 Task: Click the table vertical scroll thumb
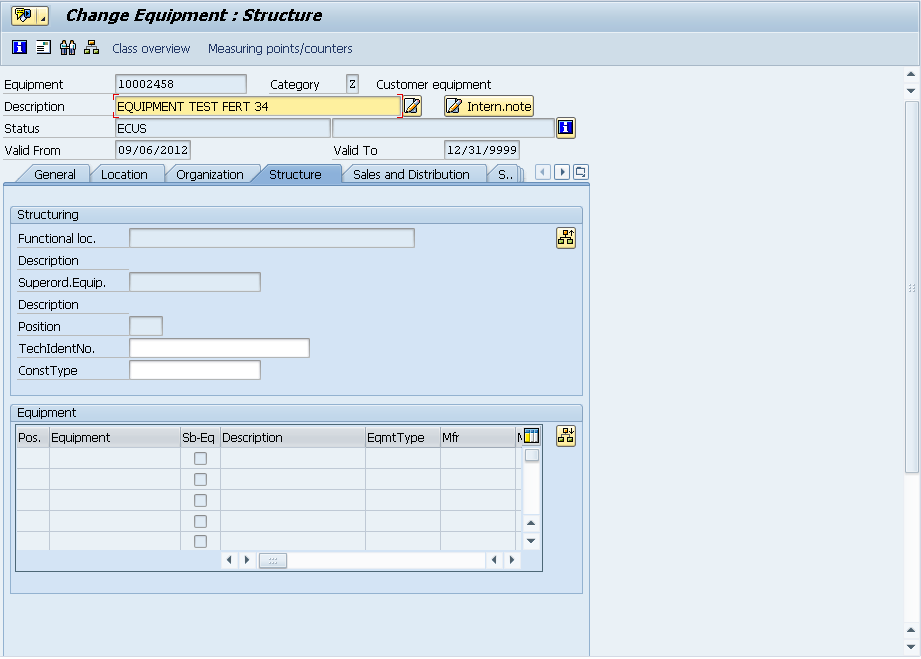[x=532, y=455]
